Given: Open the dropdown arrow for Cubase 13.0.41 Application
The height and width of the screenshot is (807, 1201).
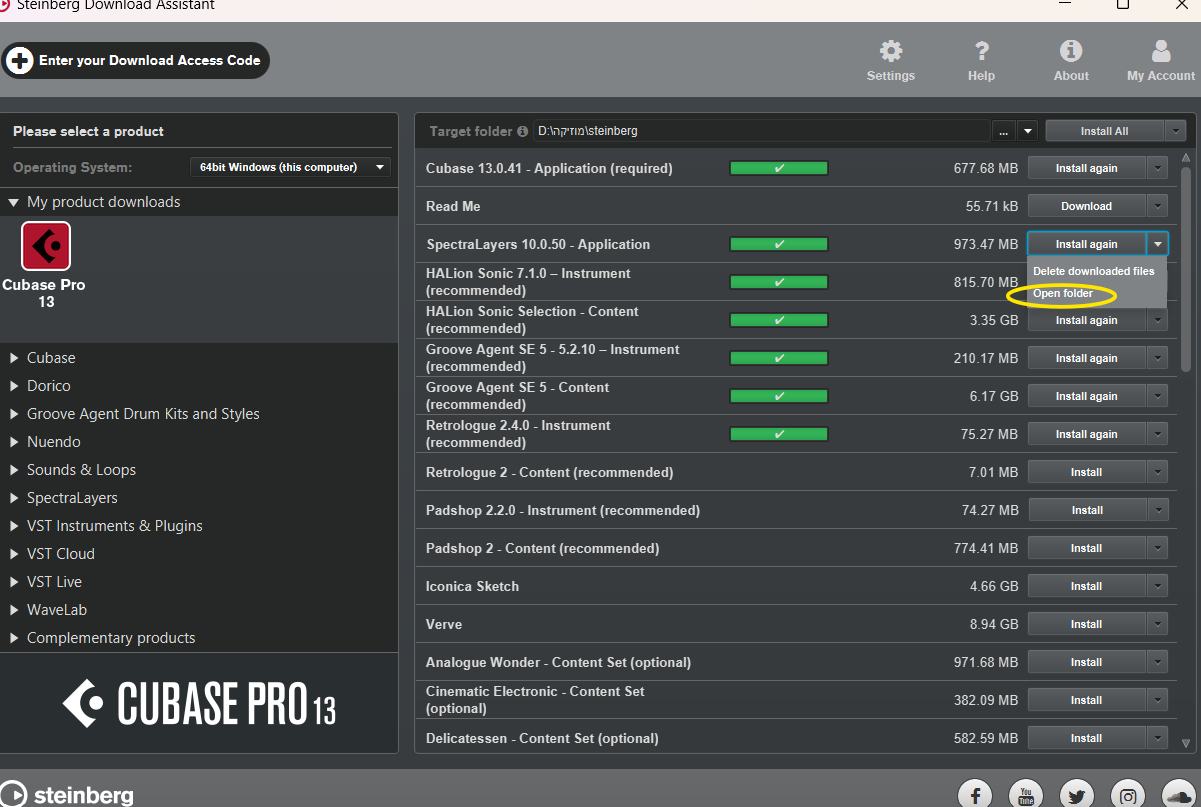Looking at the screenshot, I should coord(1157,168).
